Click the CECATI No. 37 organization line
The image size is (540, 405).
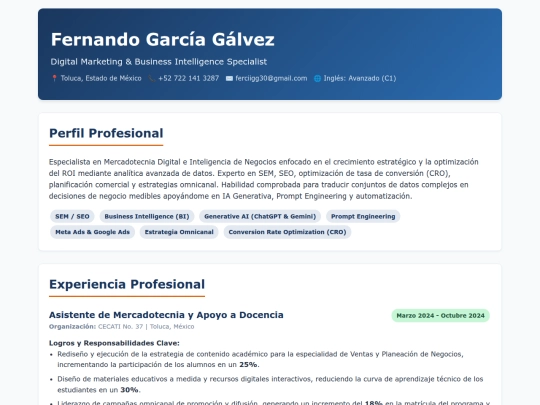[122, 326]
